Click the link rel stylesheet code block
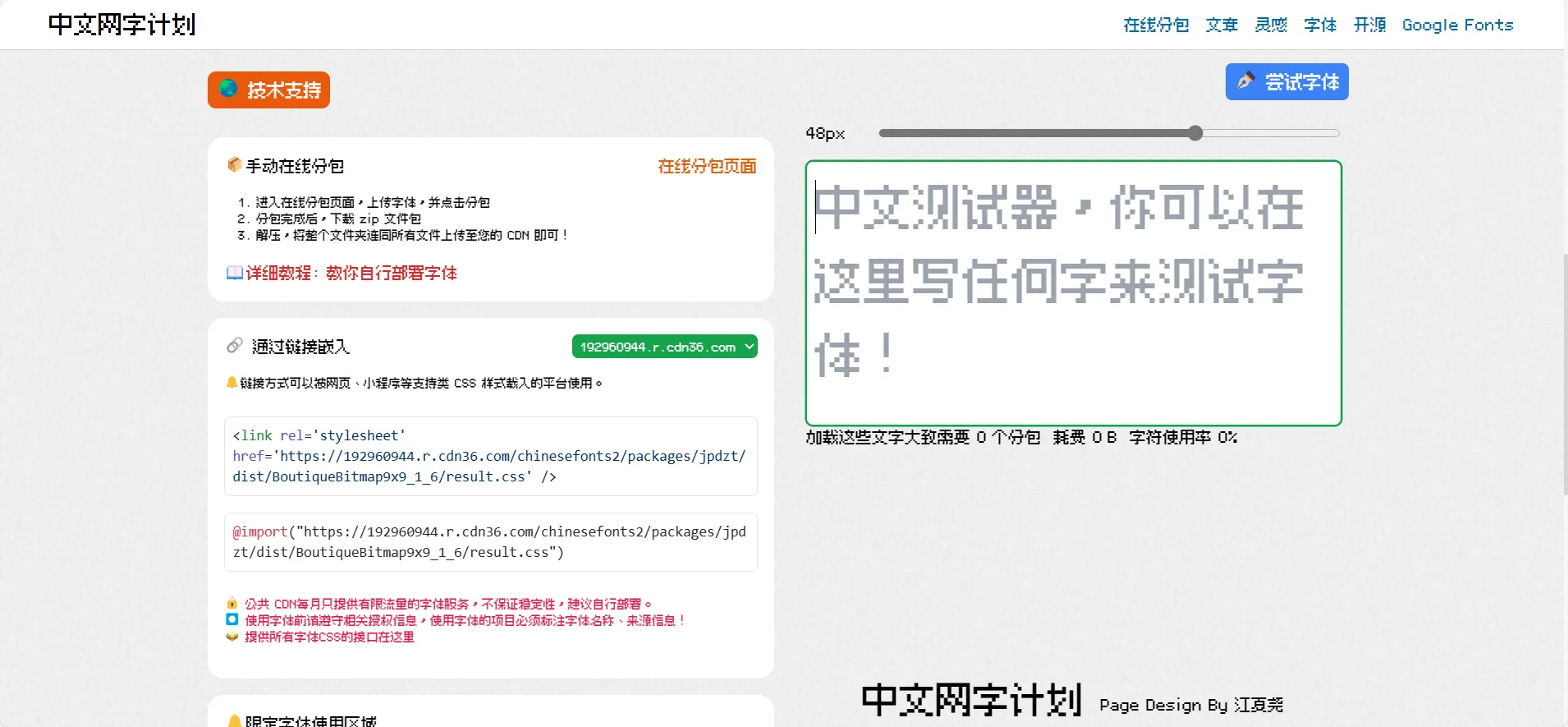1568x727 pixels. point(491,456)
